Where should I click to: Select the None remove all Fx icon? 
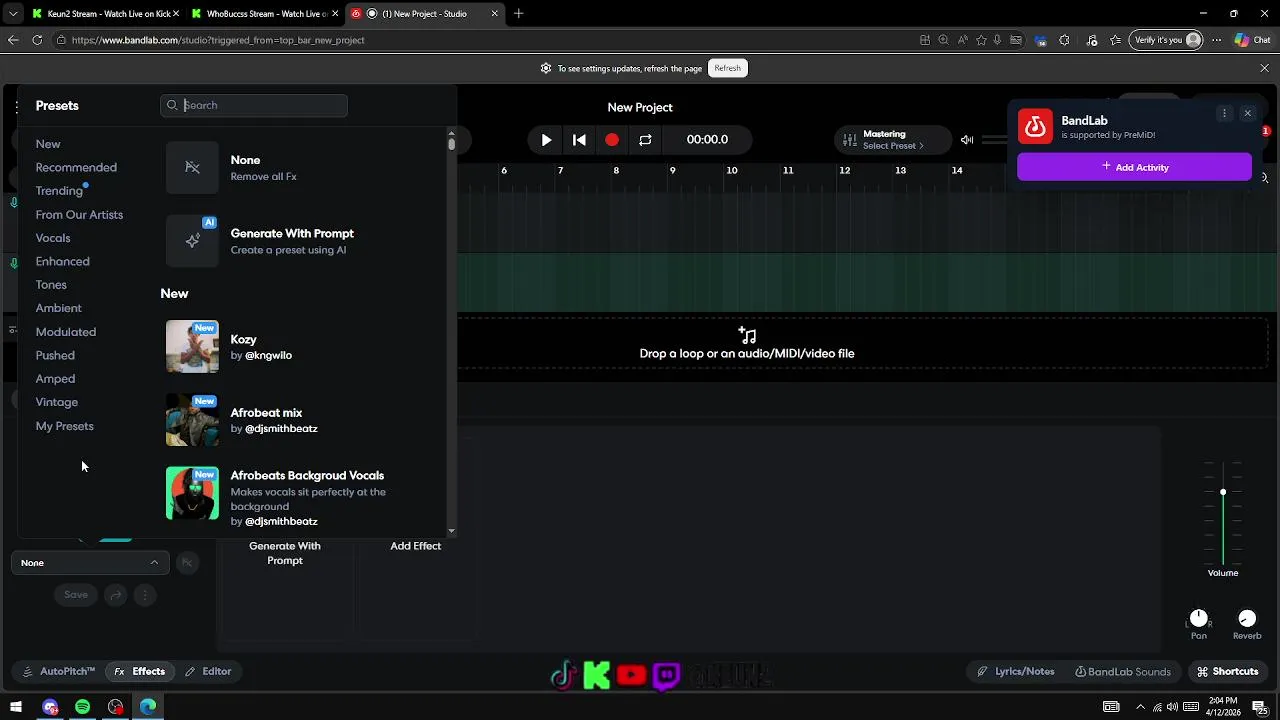pyautogui.click(x=192, y=168)
